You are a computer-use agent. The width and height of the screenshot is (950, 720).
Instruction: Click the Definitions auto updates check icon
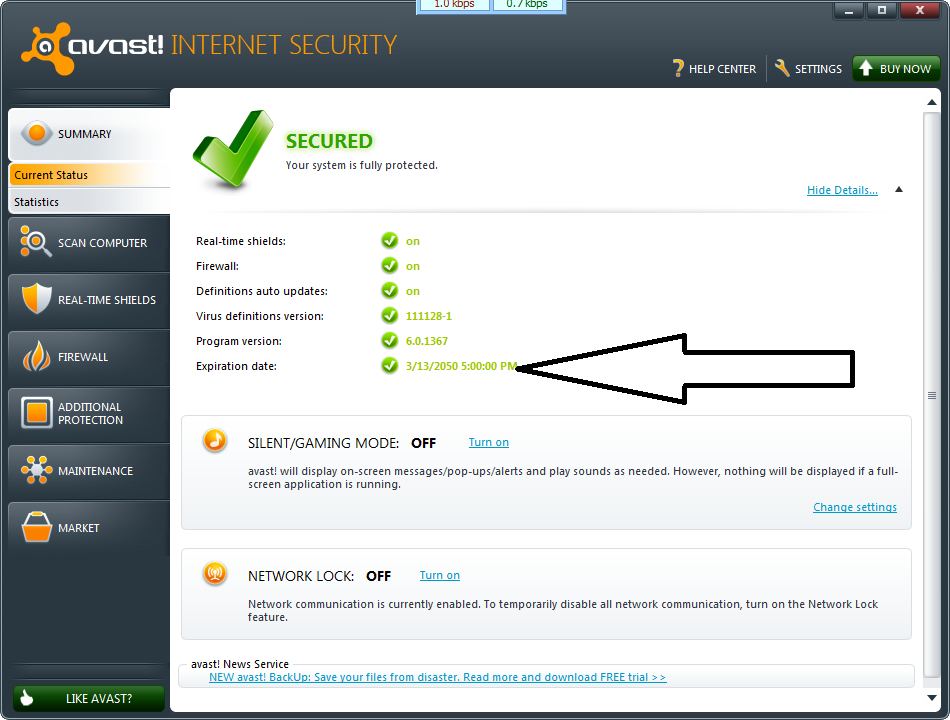tap(390, 290)
